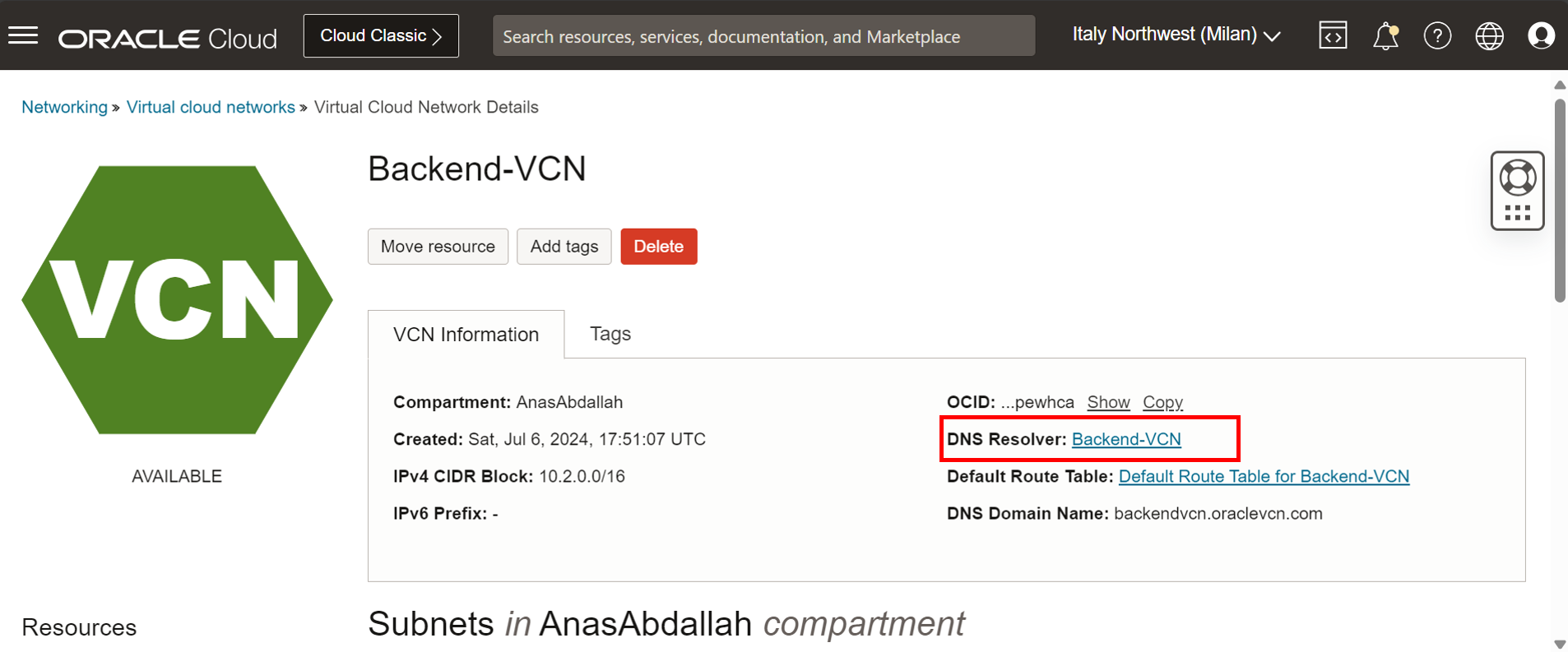Go to Networking breadcrumb link
1568x652 pixels.
click(x=64, y=107)
